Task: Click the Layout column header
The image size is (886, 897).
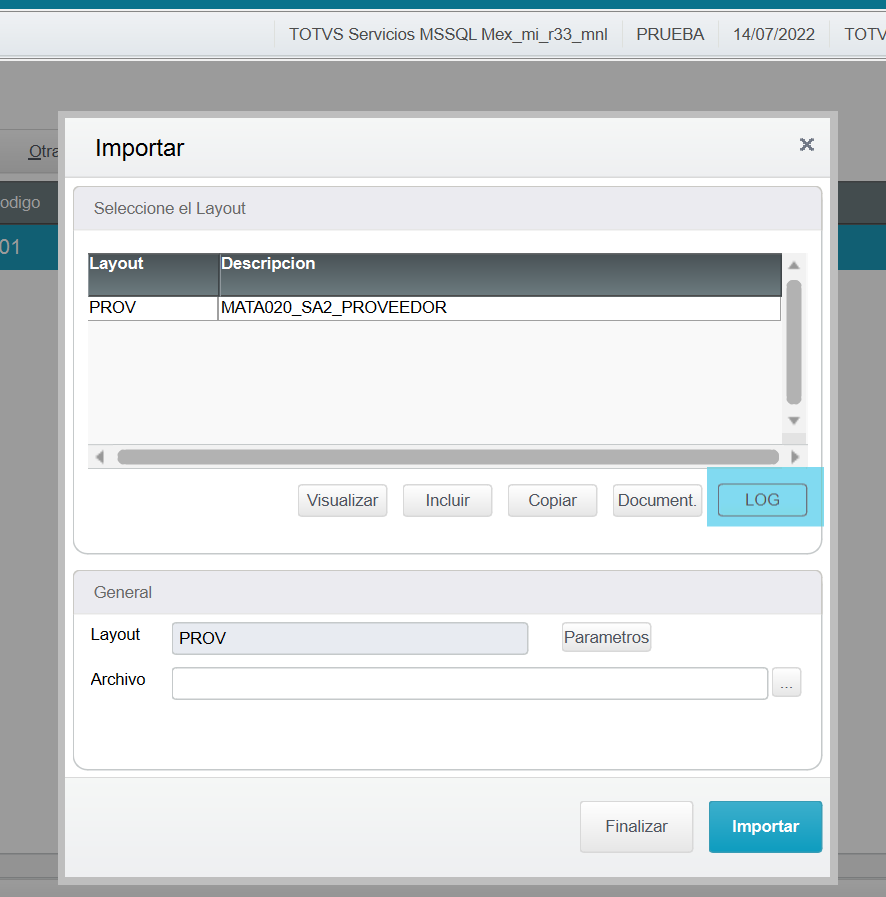Action: [153, 275]
